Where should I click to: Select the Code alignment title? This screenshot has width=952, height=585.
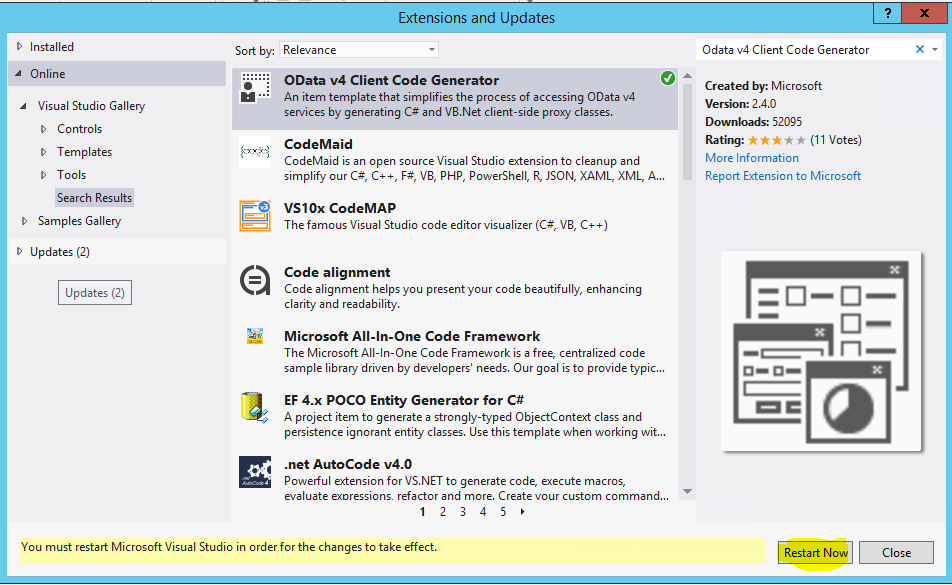[x=337, y=272]
